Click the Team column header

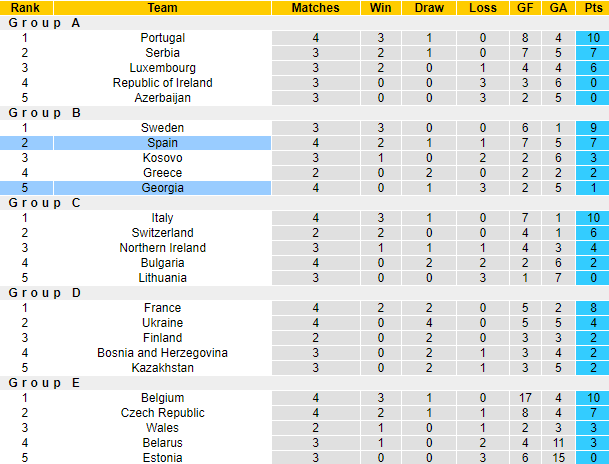pyautogui.click(x=163, y=8)
